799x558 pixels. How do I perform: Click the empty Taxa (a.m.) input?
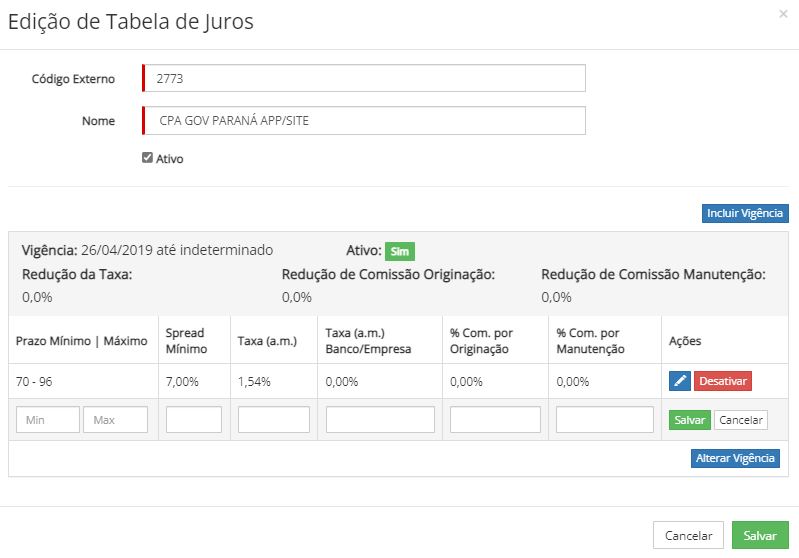coord(274,420)
